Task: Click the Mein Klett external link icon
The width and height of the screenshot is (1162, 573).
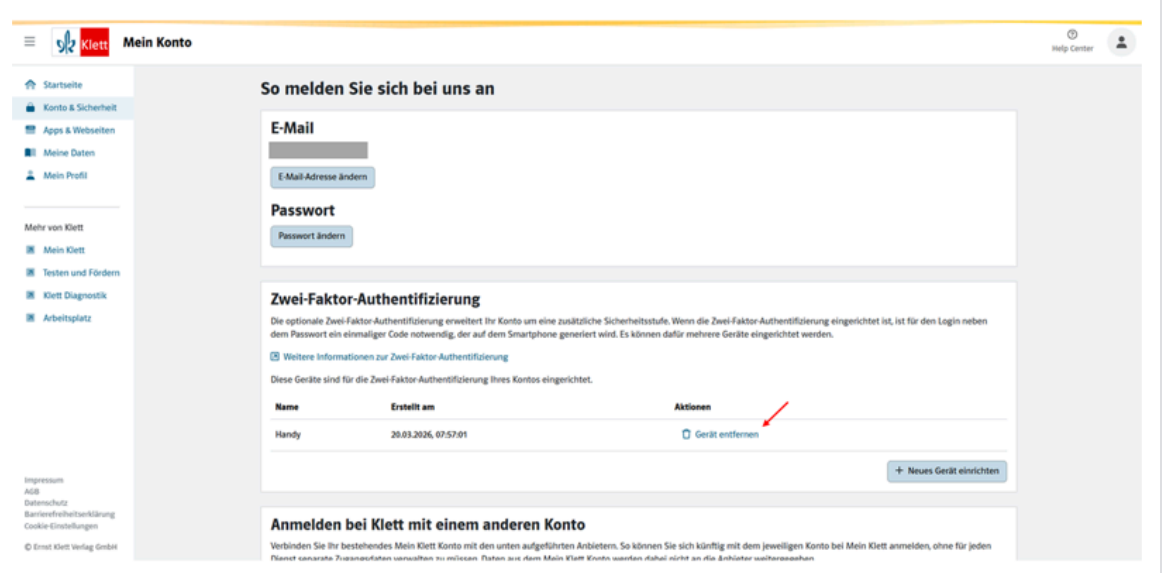Action: [x=30, y=250]
